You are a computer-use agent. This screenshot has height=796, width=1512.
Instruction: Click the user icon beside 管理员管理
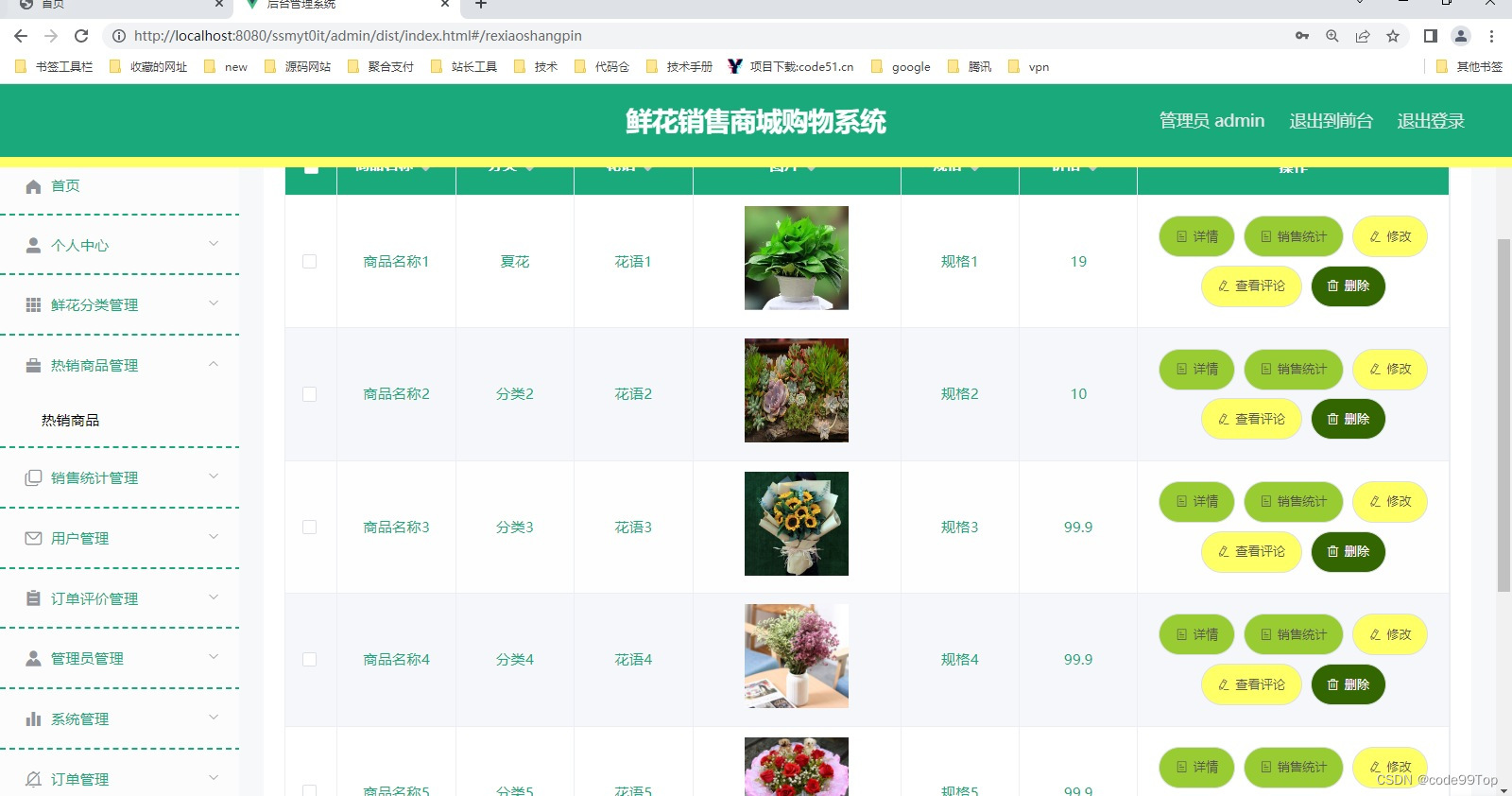point(33,659)
